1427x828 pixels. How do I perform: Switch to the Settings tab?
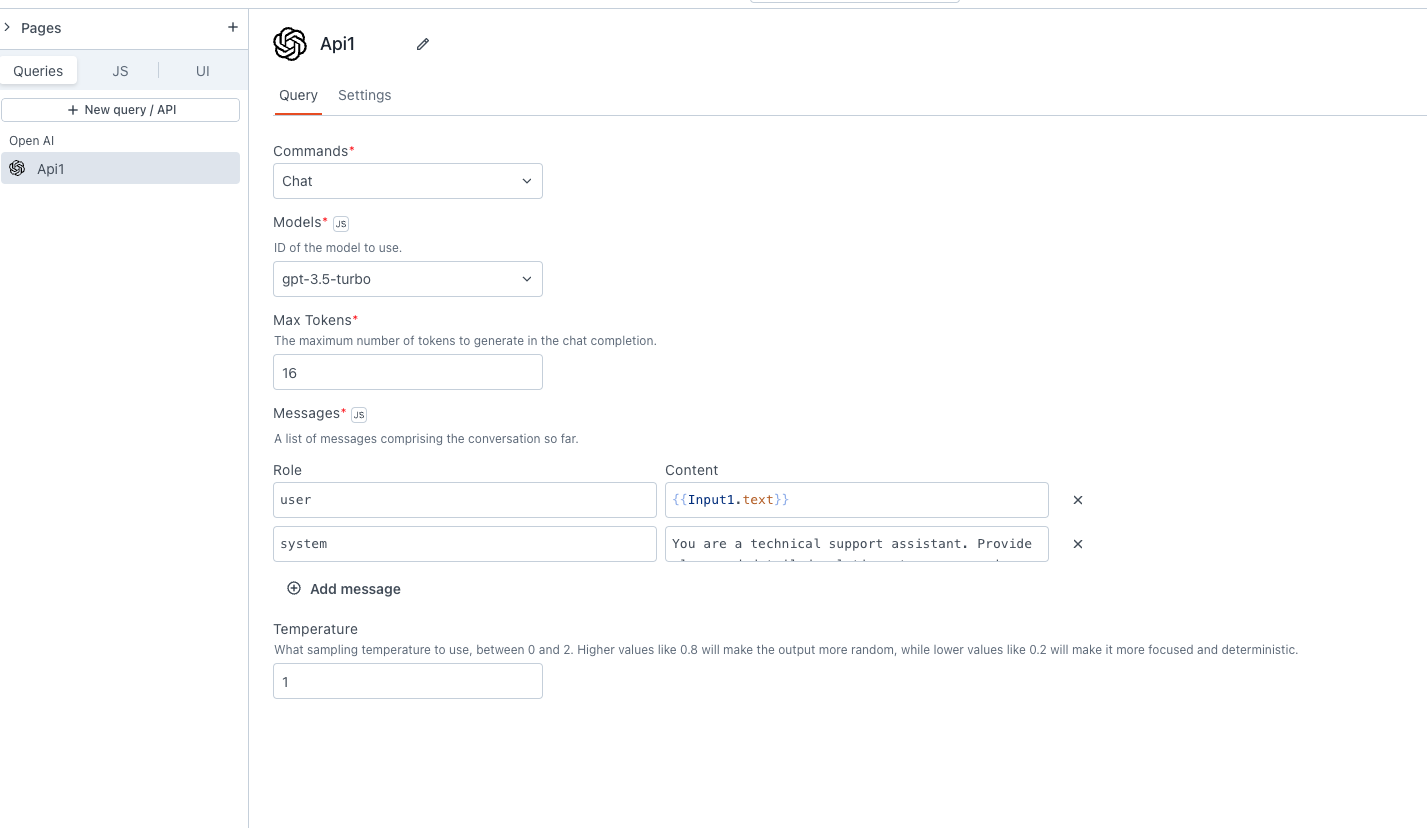(364, 95)
